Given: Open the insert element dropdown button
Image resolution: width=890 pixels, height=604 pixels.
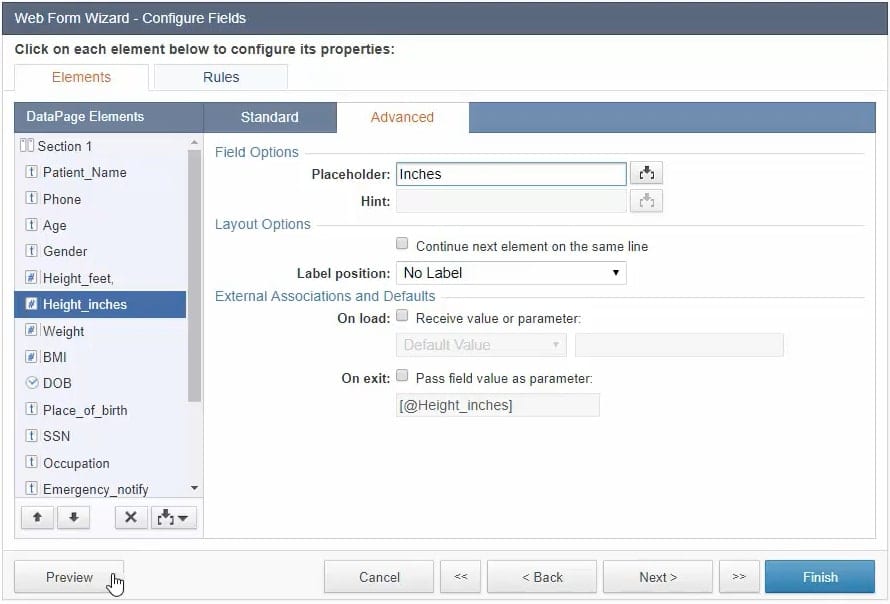Looking at the screenshot, I should [x=173, y=517].
